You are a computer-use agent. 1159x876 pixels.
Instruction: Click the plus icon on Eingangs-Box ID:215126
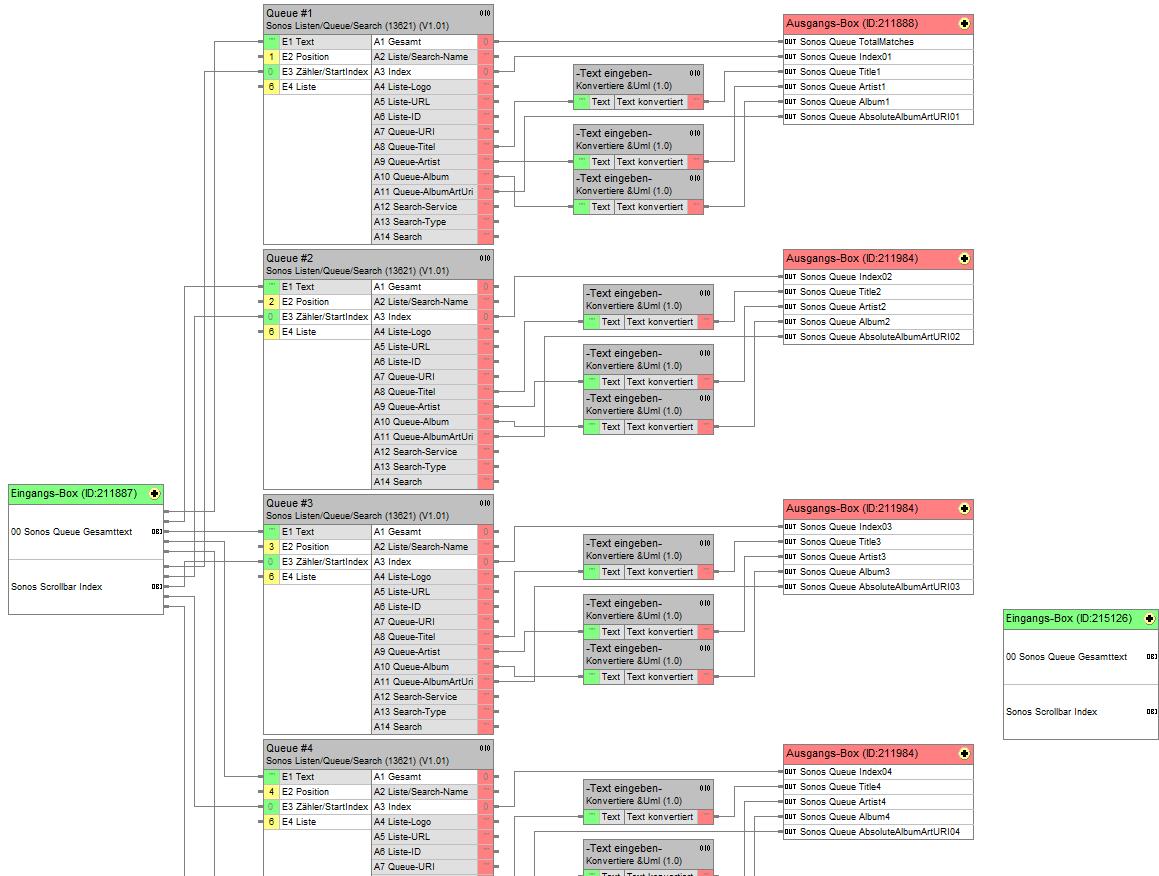(x=1149, y=619)
